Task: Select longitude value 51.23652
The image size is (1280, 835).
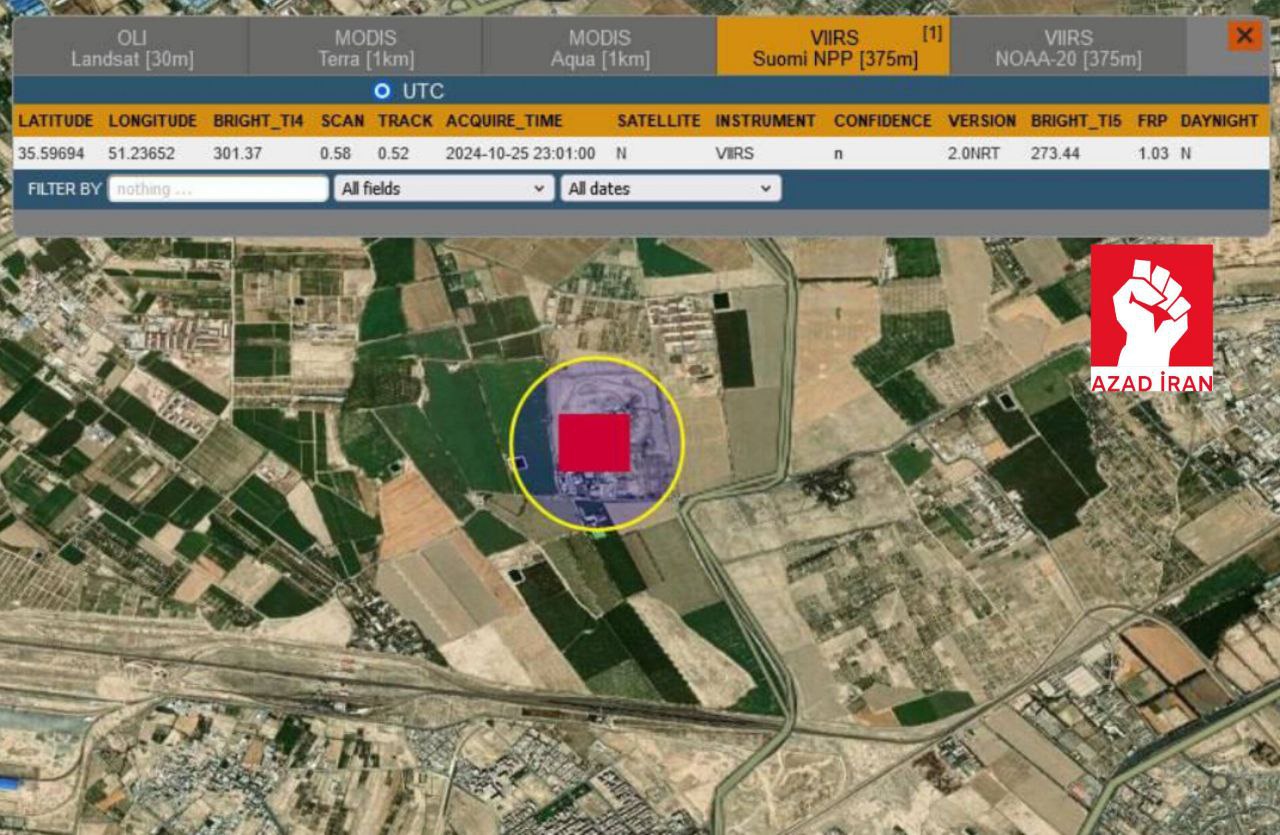Action: coord(142,154)
